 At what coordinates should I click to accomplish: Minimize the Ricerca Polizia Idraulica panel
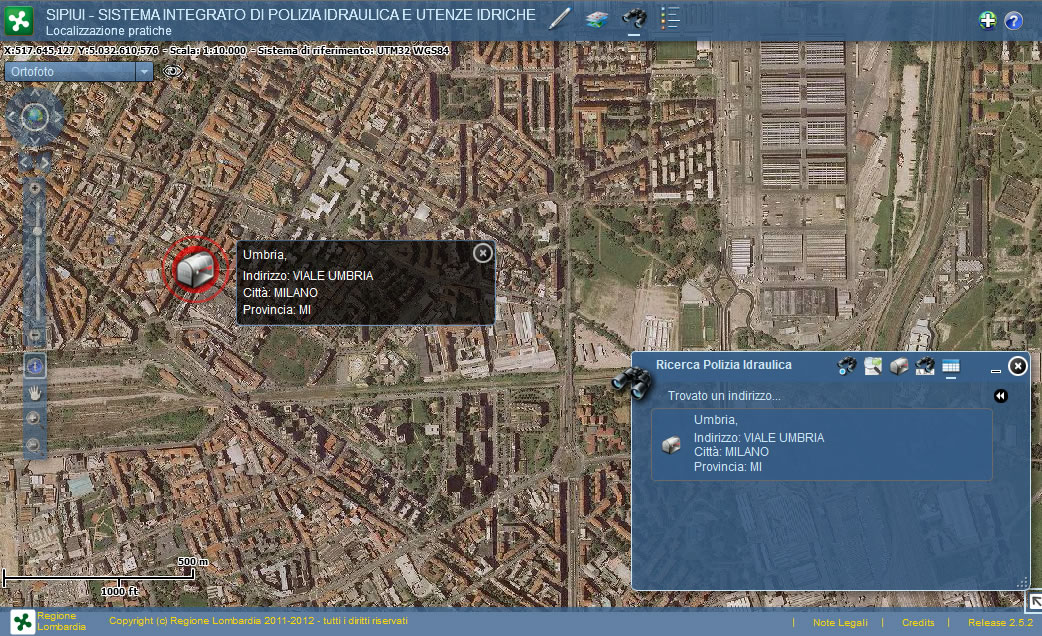(995, 371)
